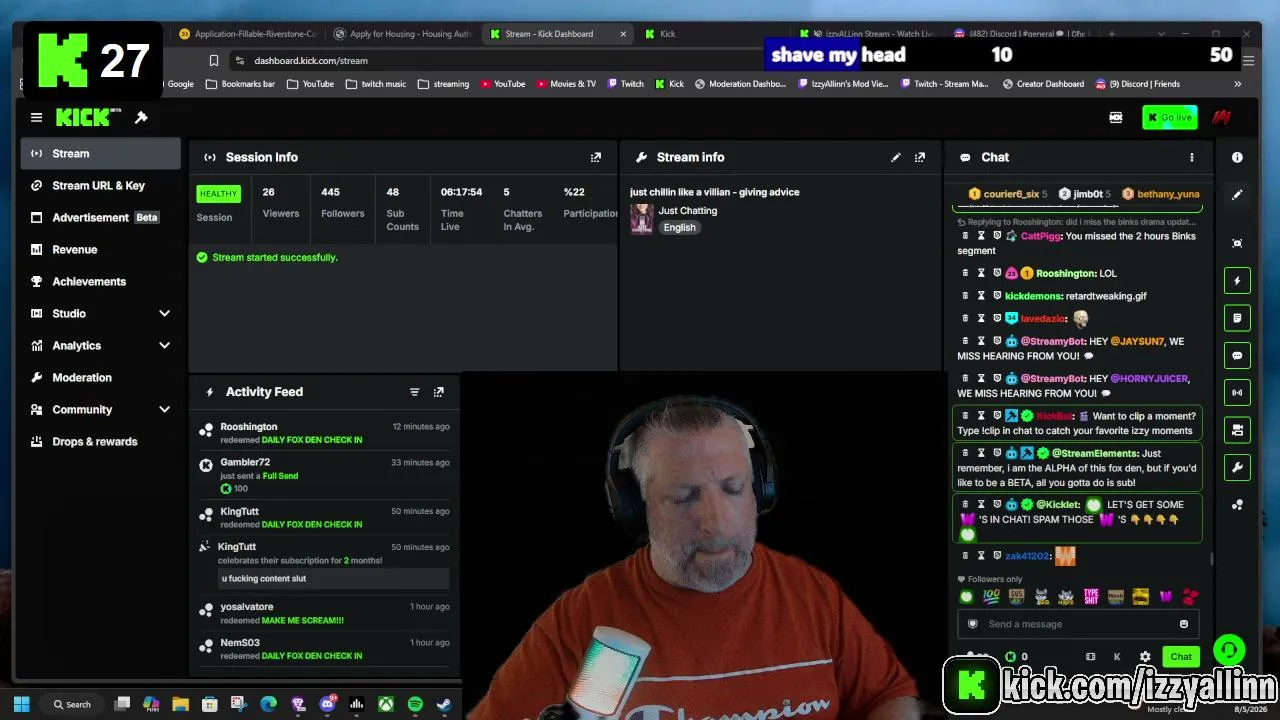Close the Stream - Kick Dashboard tab
Screen dimensions: 1280x720
pos(623,34)
